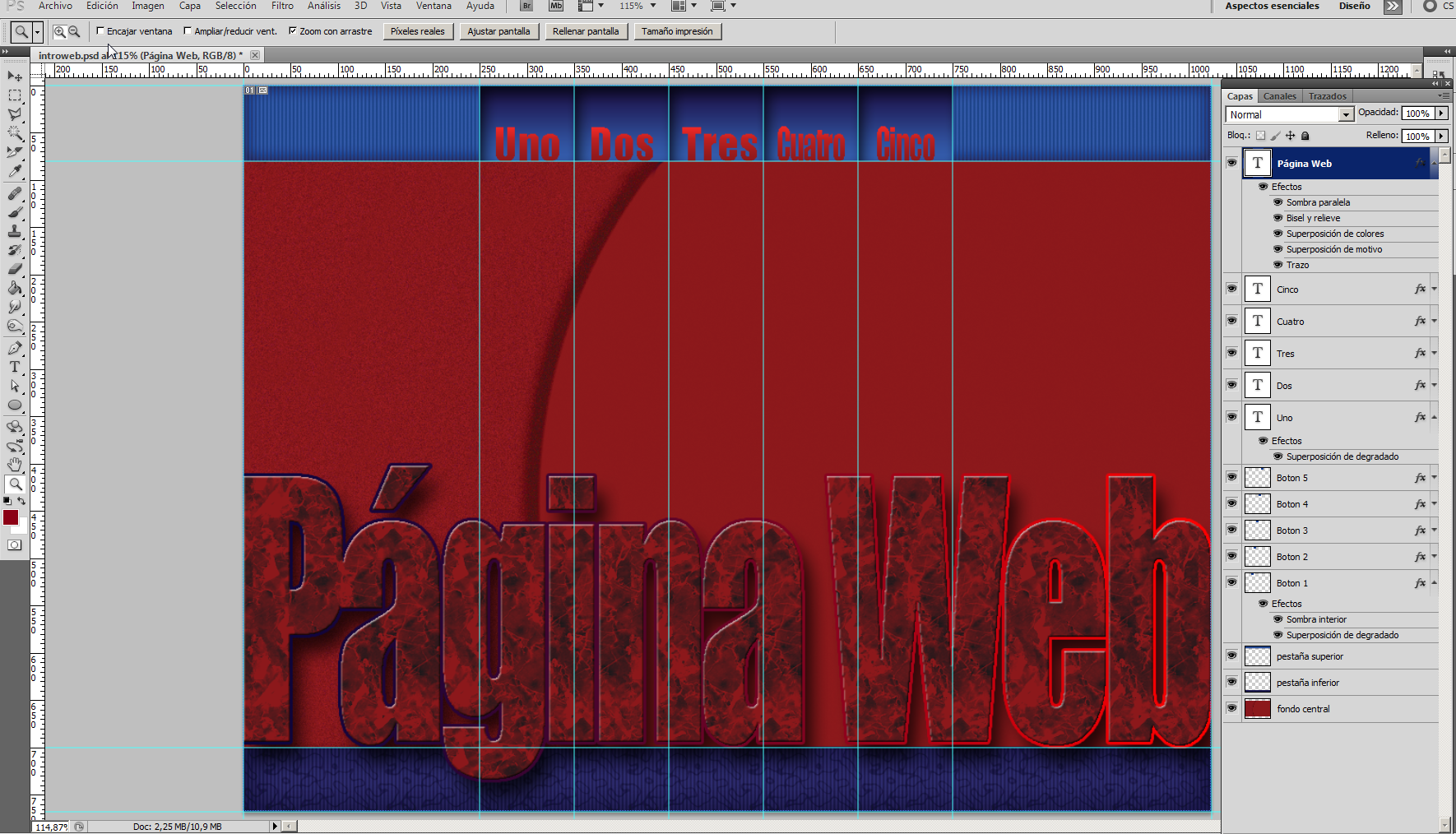The height and width of the screenshot is (834, 1456).
Task: Select the Move tool
Action: click(15, 76)
